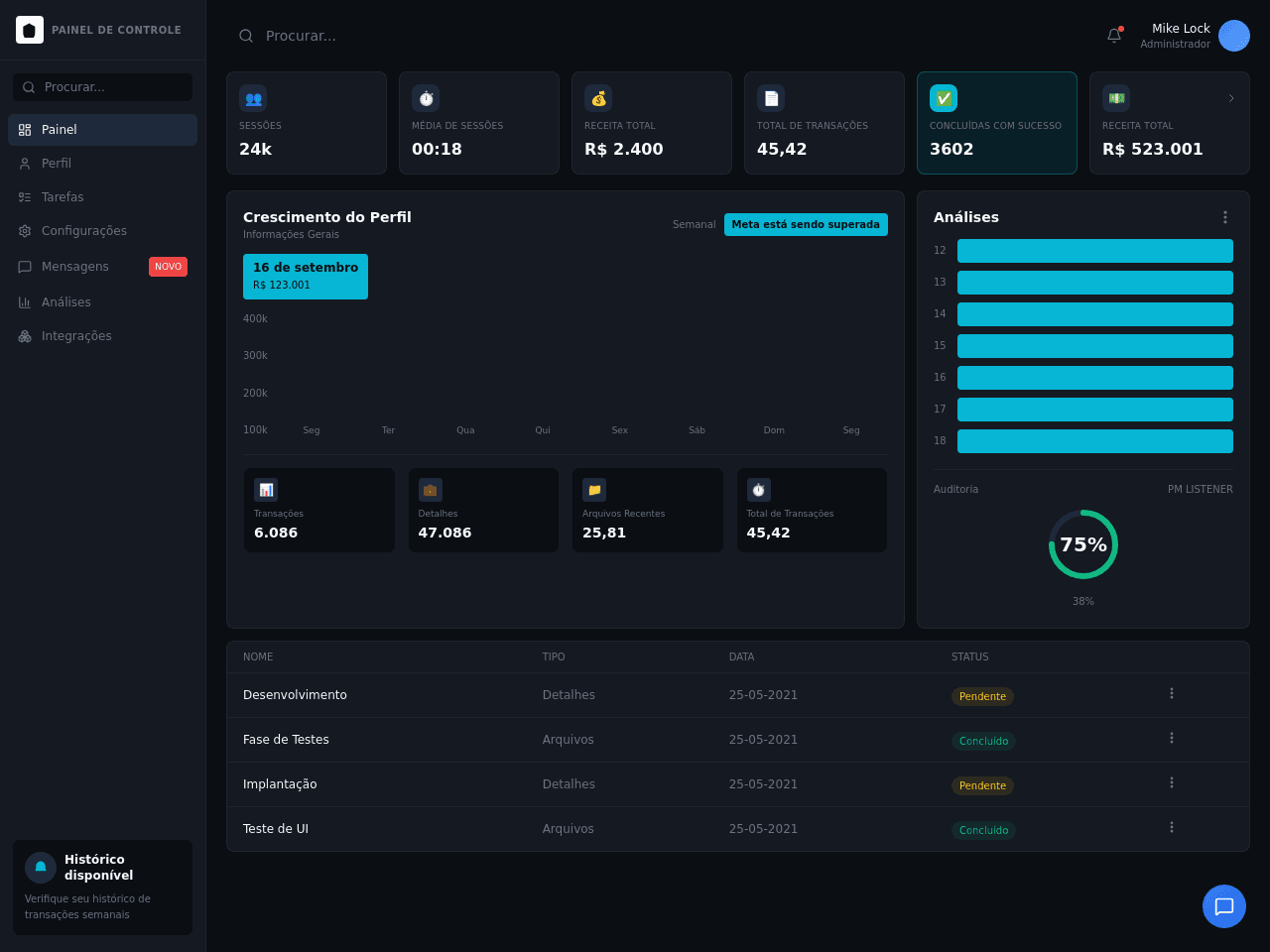This screenshot has height=952, width=1270.
Task: Click the dashboard logo icon
Action: coord(30,30)
